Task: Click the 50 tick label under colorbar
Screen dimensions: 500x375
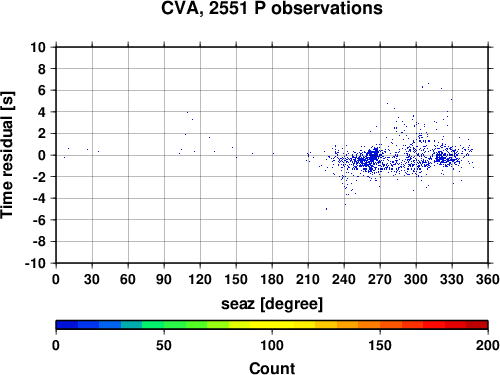Action: click(x=164, y=345)
